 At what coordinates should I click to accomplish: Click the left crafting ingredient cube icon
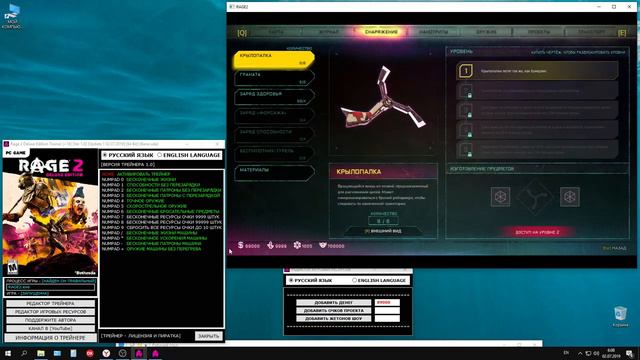500,197
